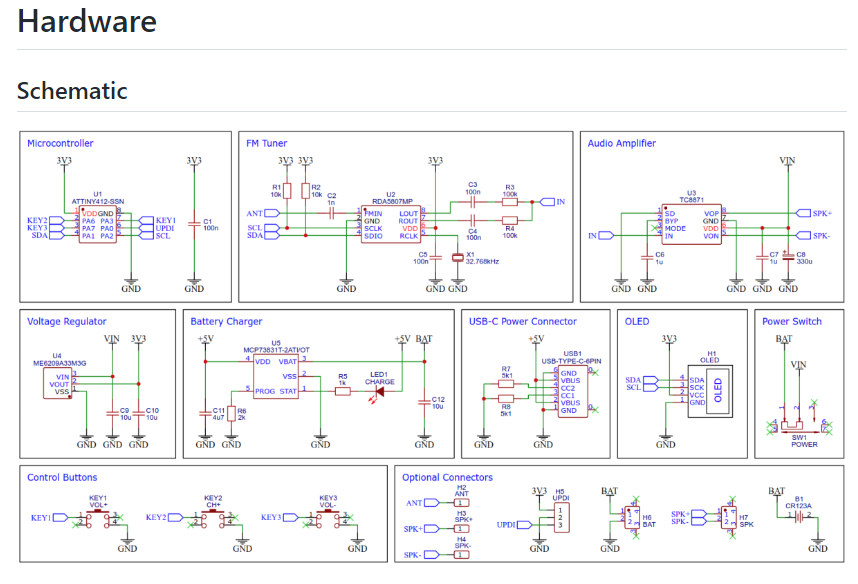Click the 32.768kHz crystal symbol X1
Image resolution: width=858 pixels, height=584 pixels.
(460, 258)
